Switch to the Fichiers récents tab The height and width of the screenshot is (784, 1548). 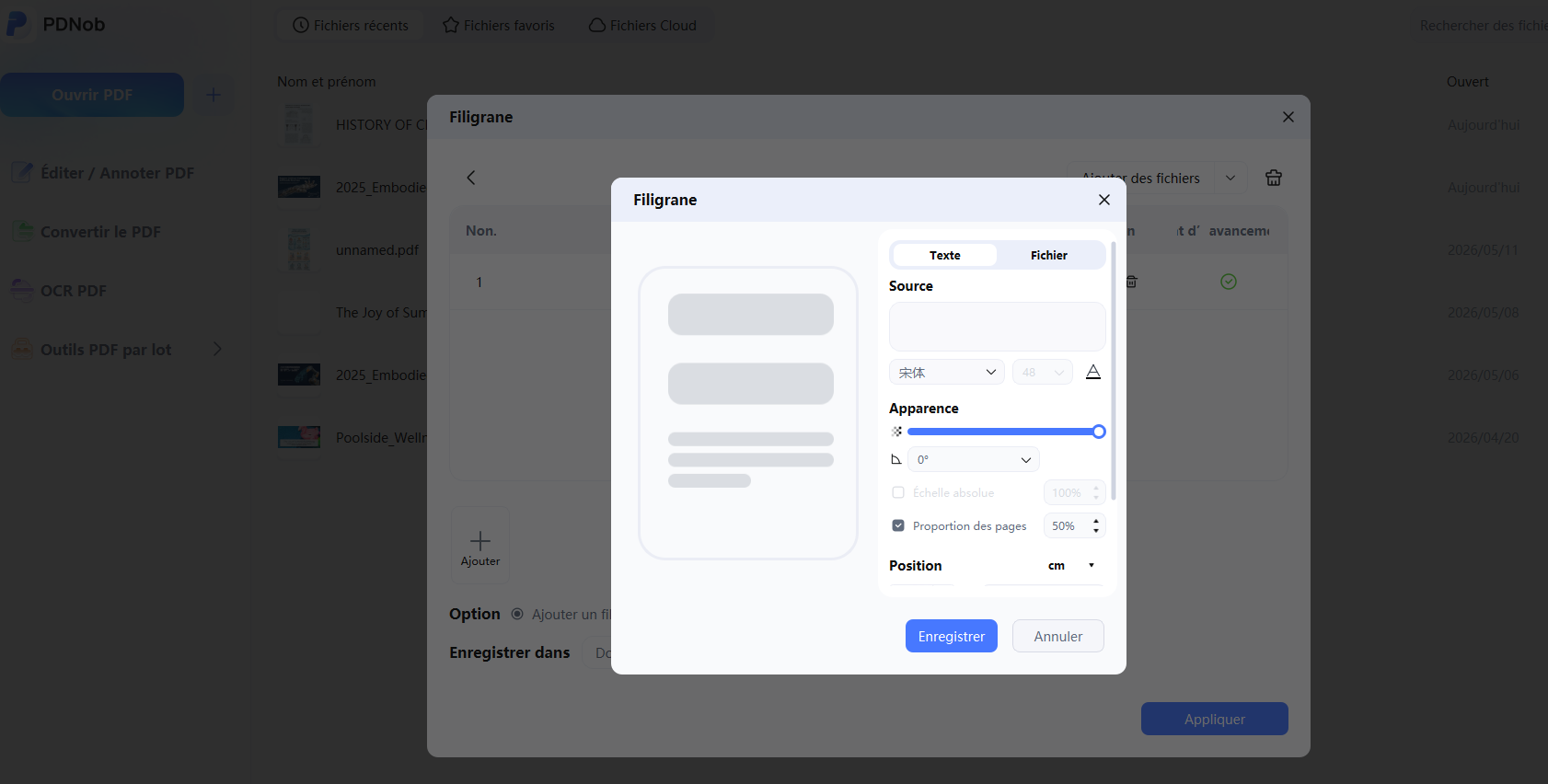coord(350,25)
